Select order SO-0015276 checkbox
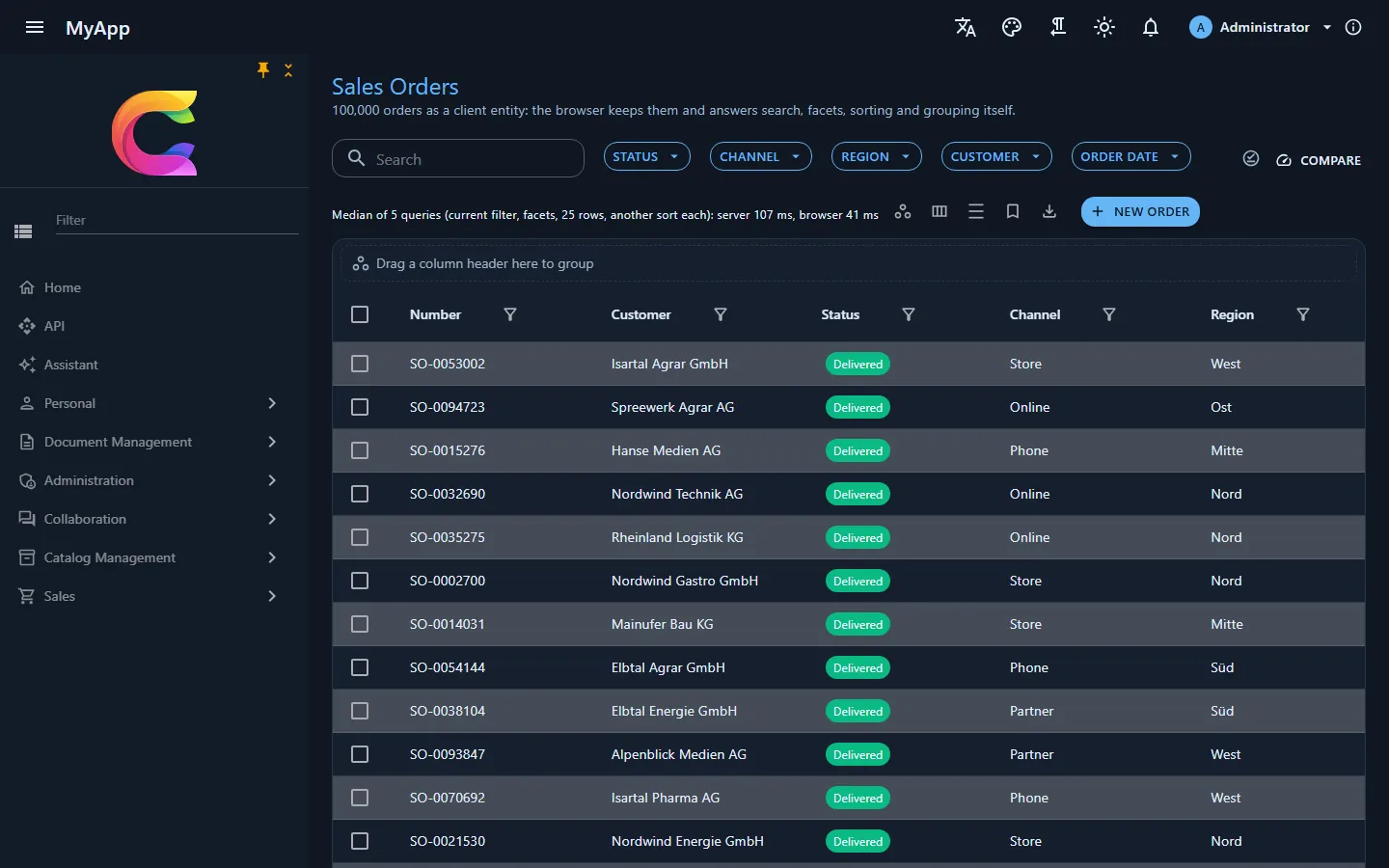This screenshot has height=868, width=1389. tap(360, 450)
